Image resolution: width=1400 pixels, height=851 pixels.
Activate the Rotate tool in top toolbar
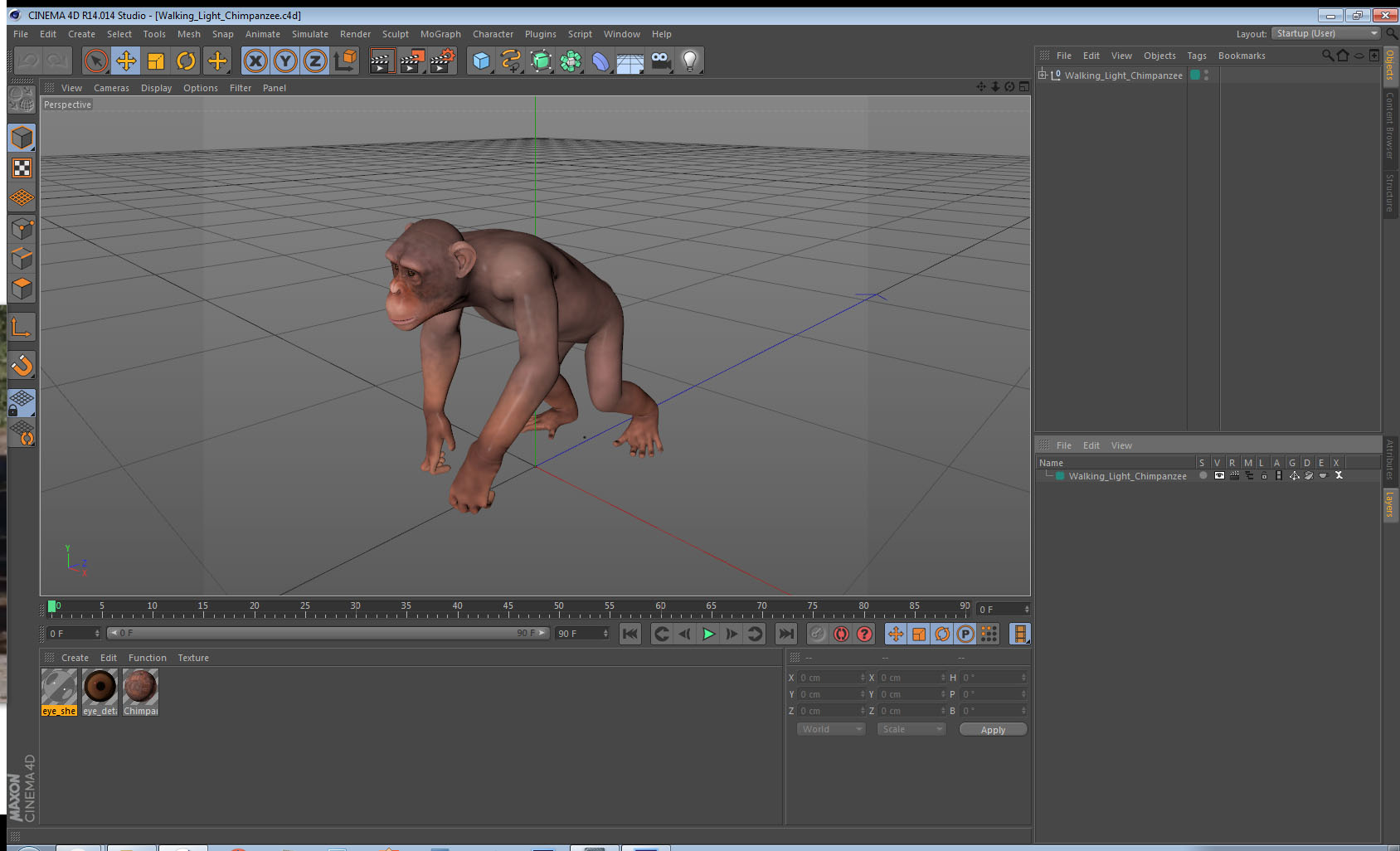click(186, 61)
